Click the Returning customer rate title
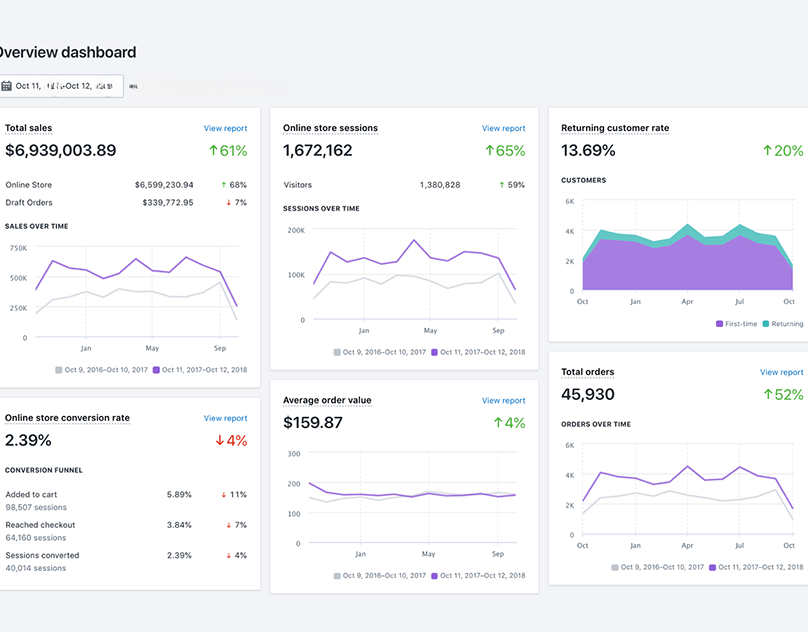Viewport: 808px width, 632px height. (x=615, y=128)
